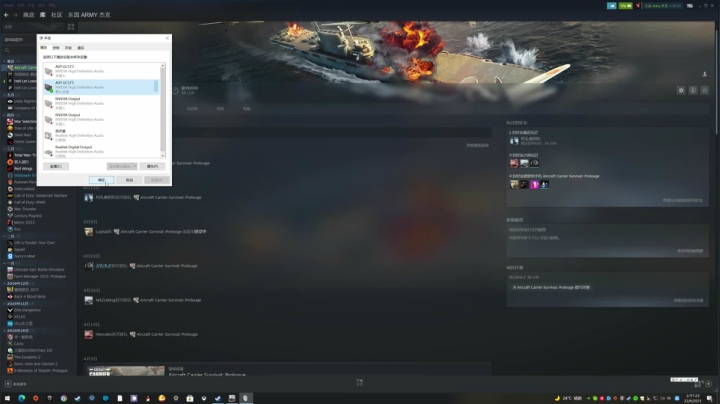Screen dimensions: 720x404
Task: Click the weather moon icon in taskbar
Action: click(x=557, y=398)
